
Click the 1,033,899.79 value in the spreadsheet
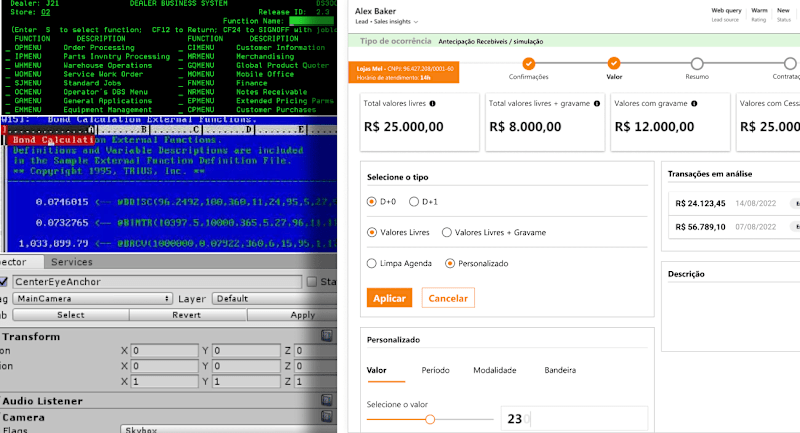(x=53, y=243)
